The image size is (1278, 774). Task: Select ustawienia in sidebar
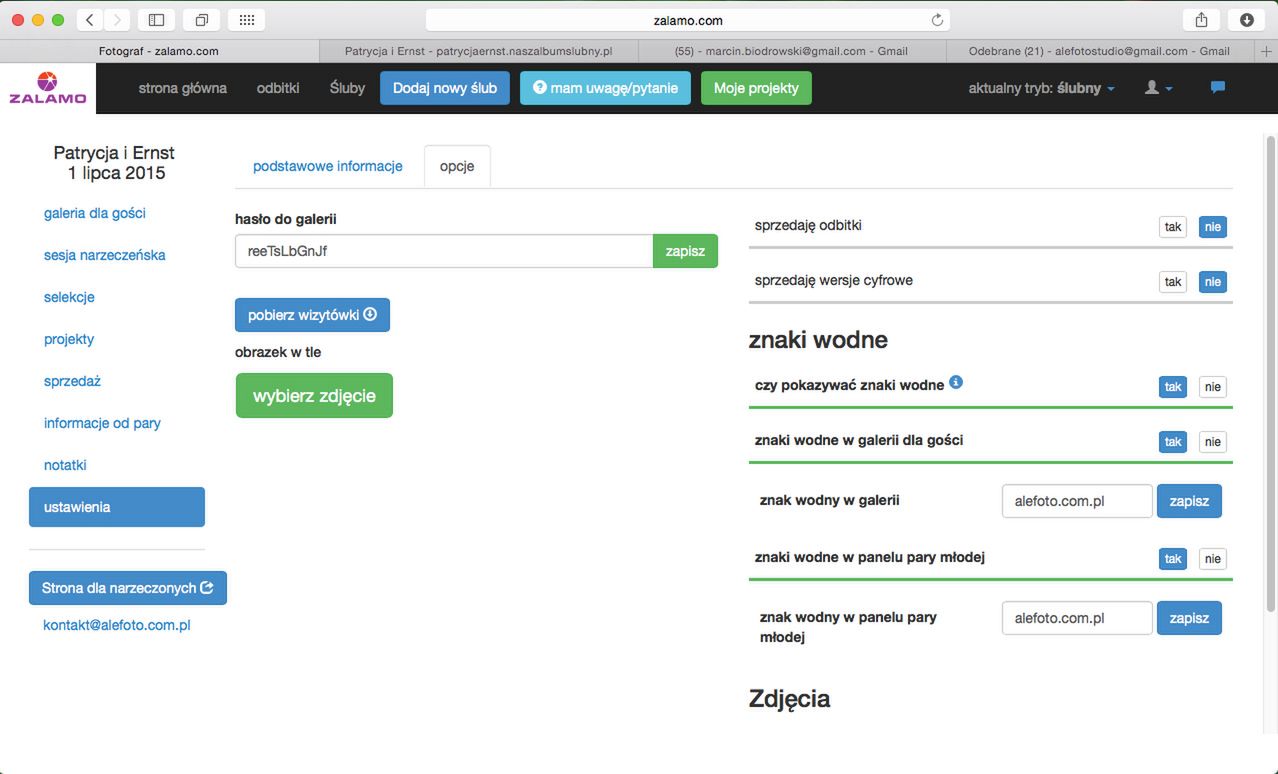pos(117,507)
